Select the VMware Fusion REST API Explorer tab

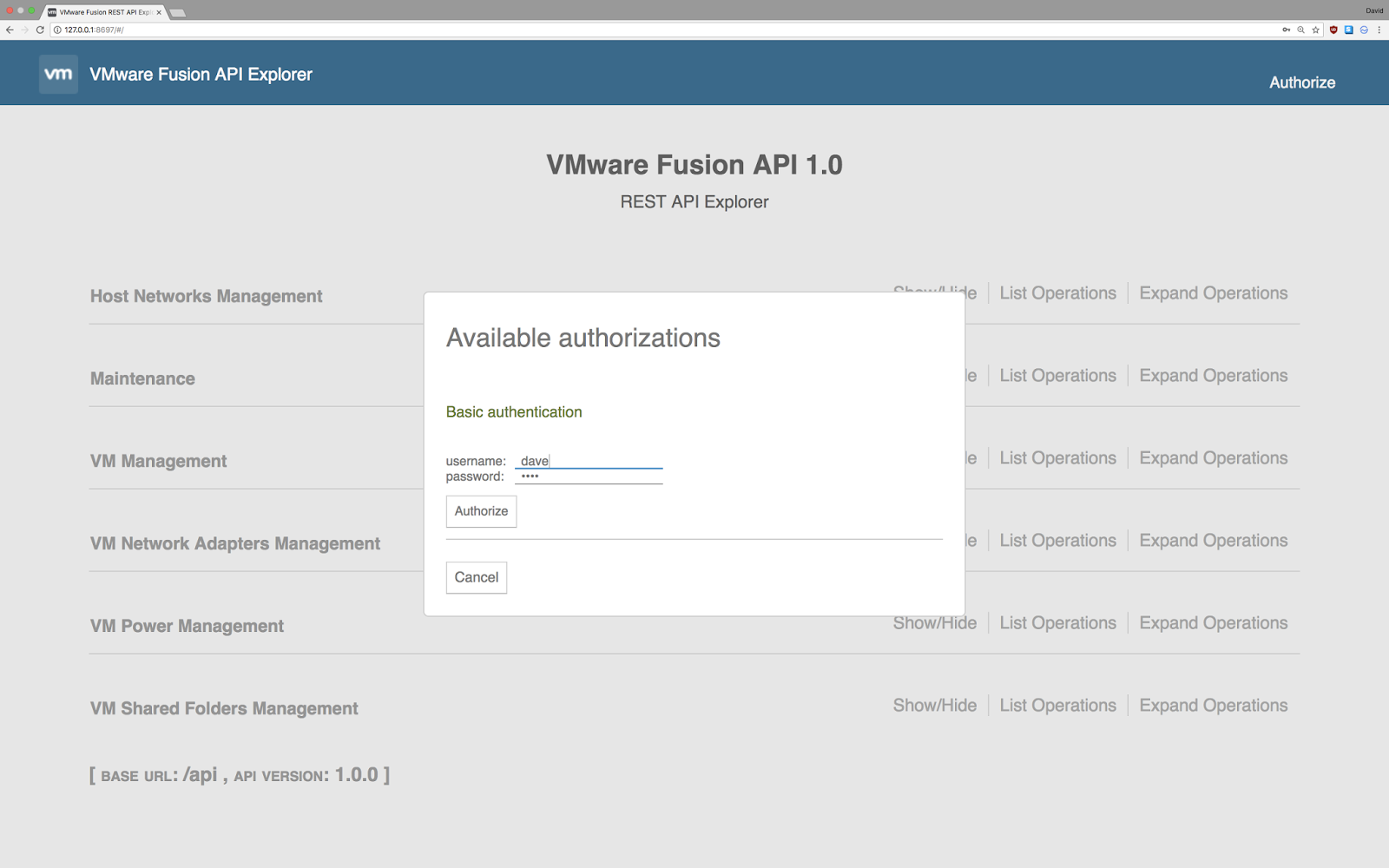(104, 12)
